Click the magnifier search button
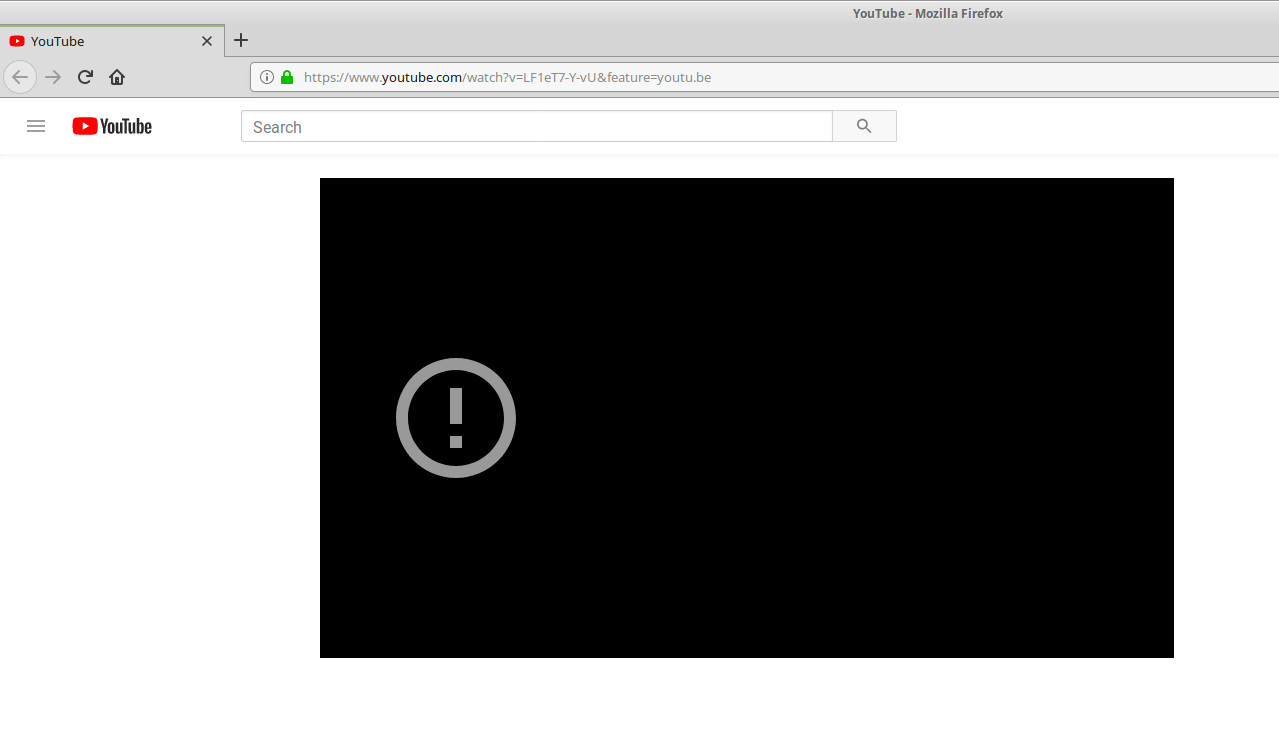 864,126
